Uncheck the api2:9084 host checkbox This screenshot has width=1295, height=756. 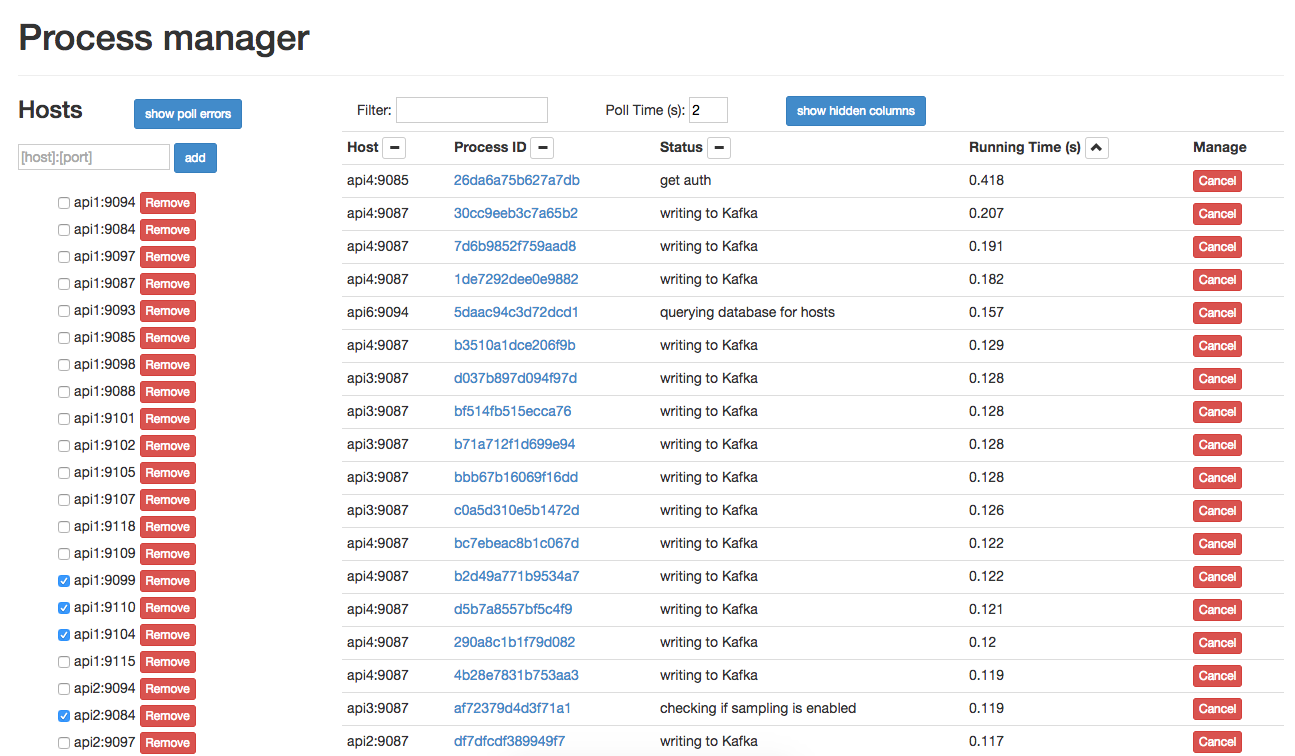click(64, 716)
